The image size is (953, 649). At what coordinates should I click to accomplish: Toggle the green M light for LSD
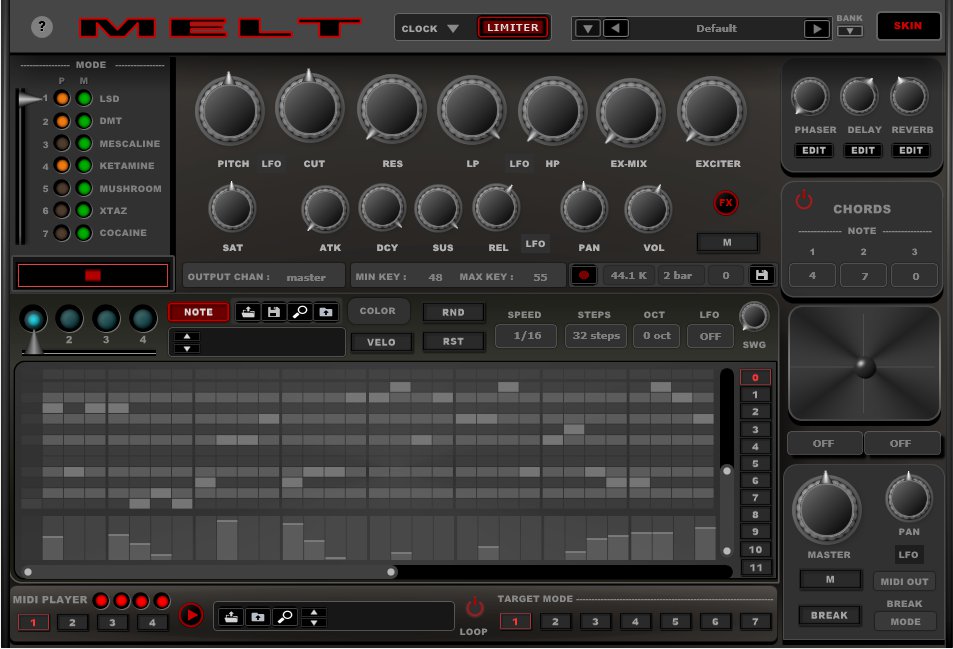83,99
